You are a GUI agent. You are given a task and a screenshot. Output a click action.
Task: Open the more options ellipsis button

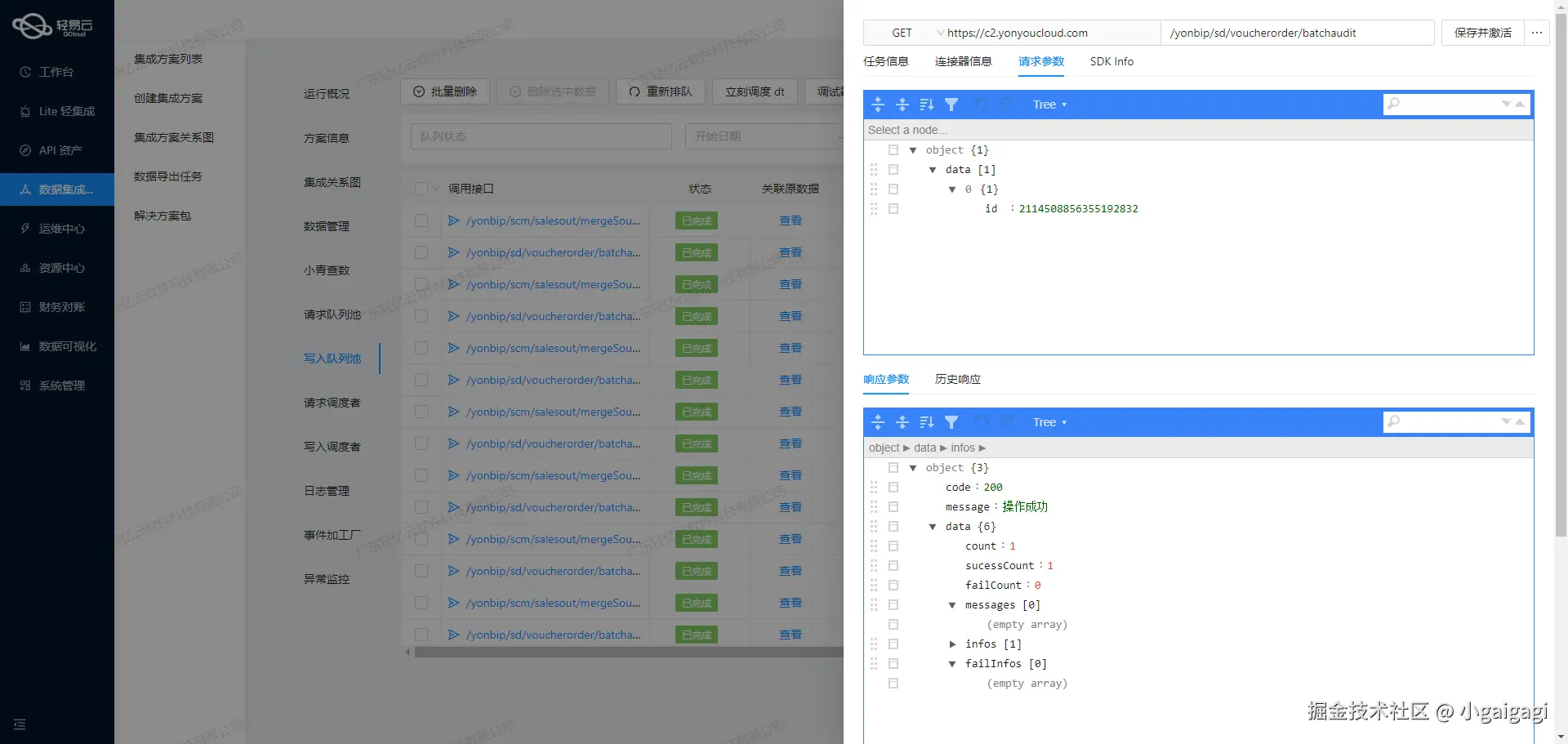(1537, 33)
